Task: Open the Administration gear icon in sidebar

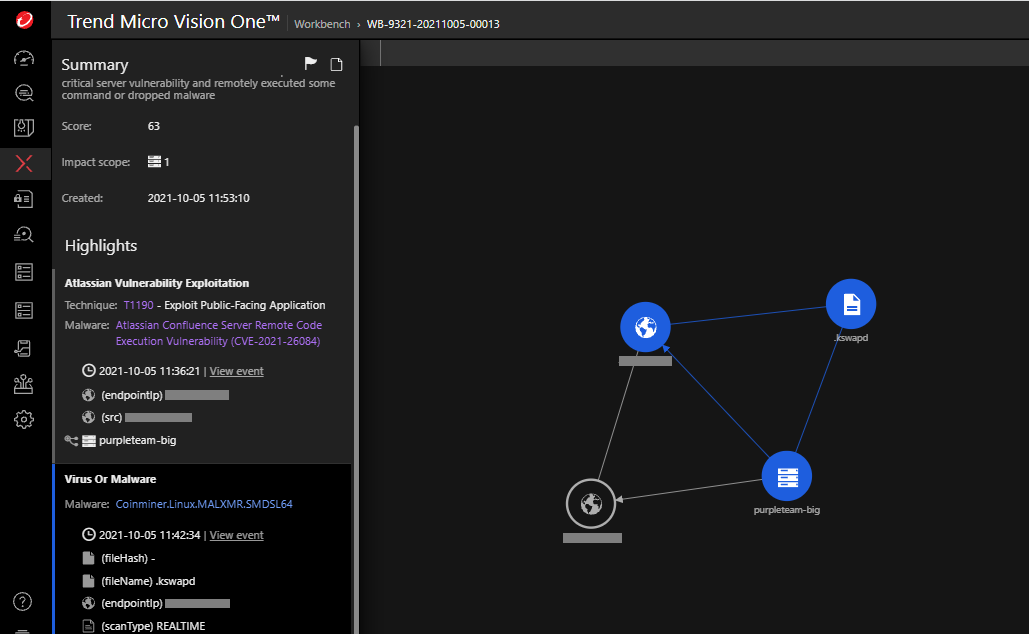Action: click(x=25, y=419)
